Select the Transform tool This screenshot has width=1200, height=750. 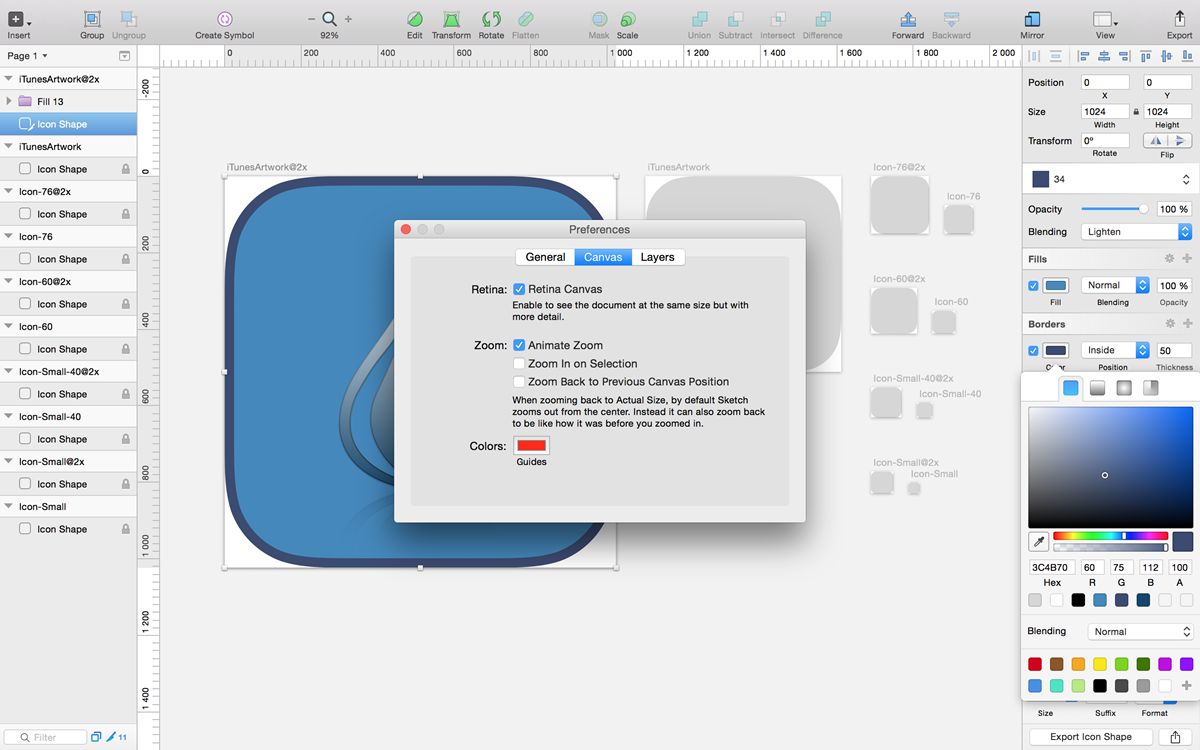click(451, 20)
